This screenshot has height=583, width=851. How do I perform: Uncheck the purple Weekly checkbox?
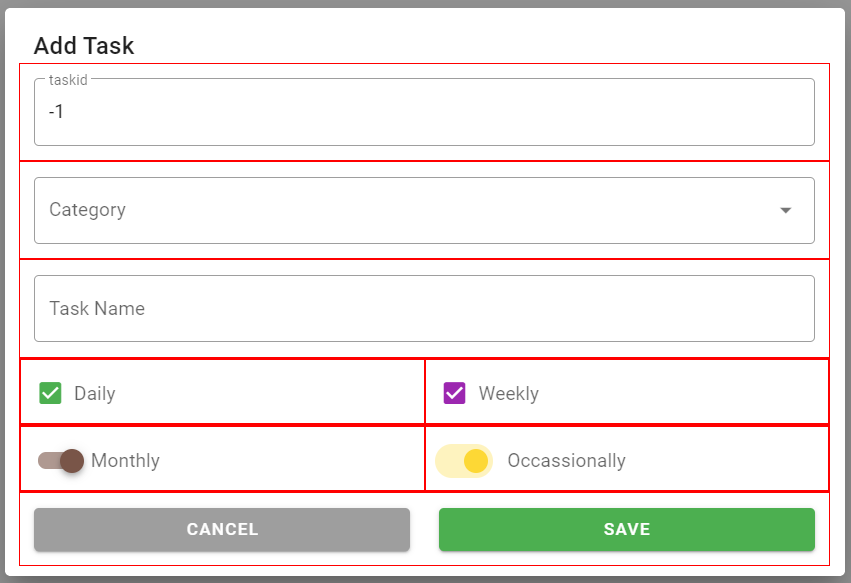point(455,393)
